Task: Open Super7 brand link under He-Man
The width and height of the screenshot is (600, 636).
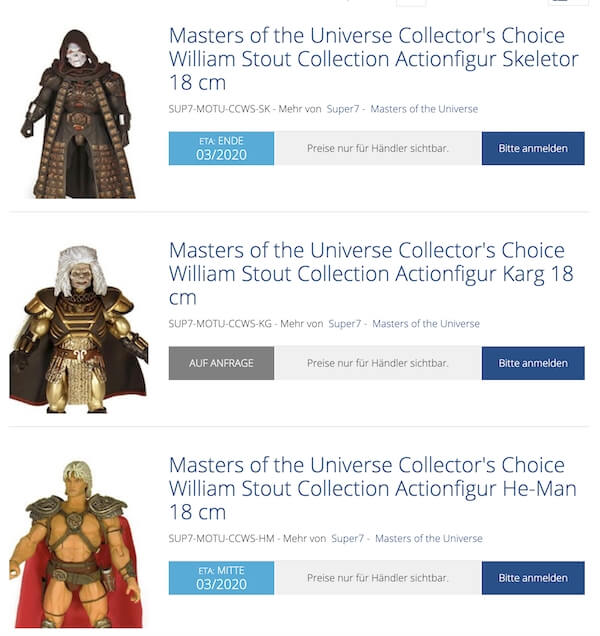Action: tap(347, 538)
